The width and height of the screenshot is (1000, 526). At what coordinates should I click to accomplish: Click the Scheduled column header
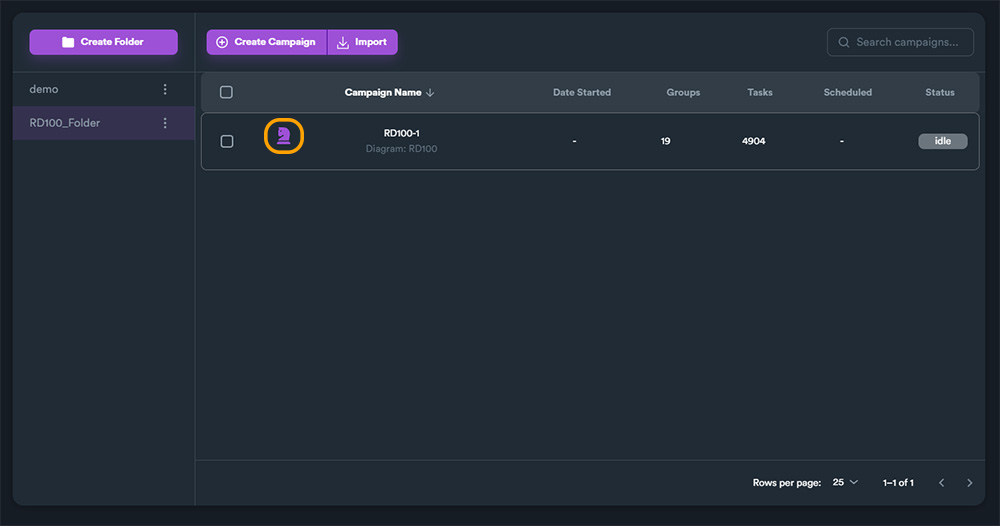848,92
